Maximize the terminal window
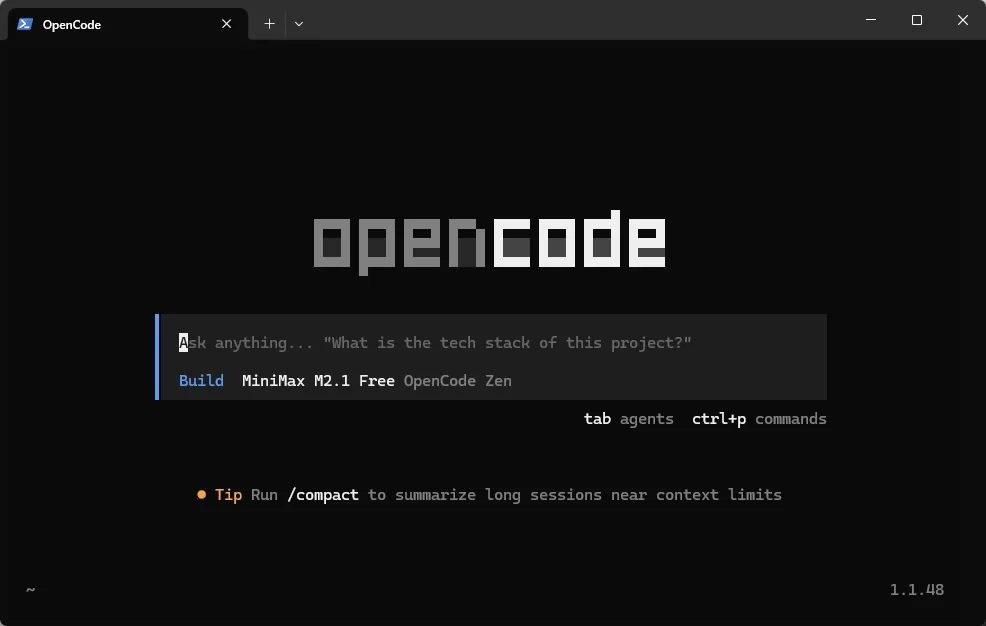986x626 pixels. (x=917, y=20)
